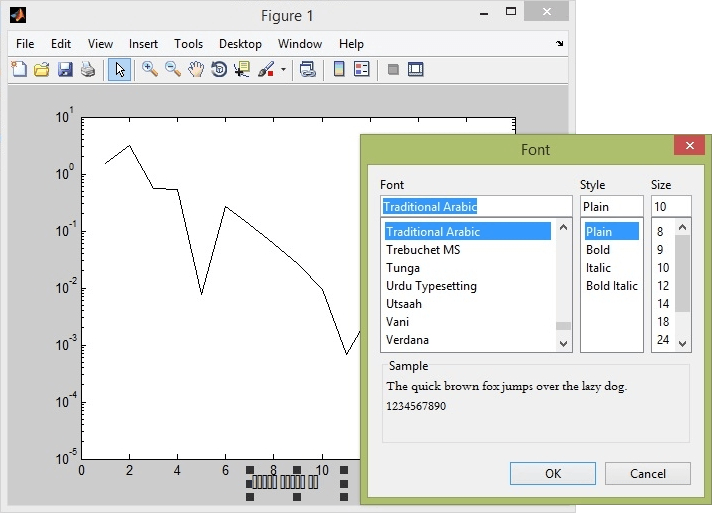
Task: Click the dock figure arrow in menu bar
Action: pyautogui.click(x=559, y=44)
